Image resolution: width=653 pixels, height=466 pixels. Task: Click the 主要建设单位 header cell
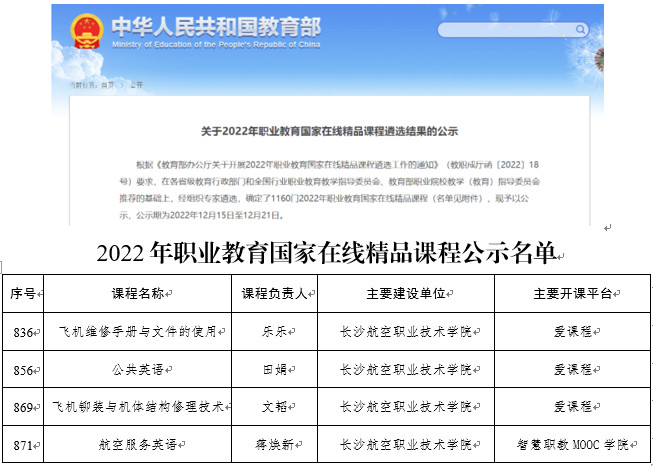[x=406, y=293]
